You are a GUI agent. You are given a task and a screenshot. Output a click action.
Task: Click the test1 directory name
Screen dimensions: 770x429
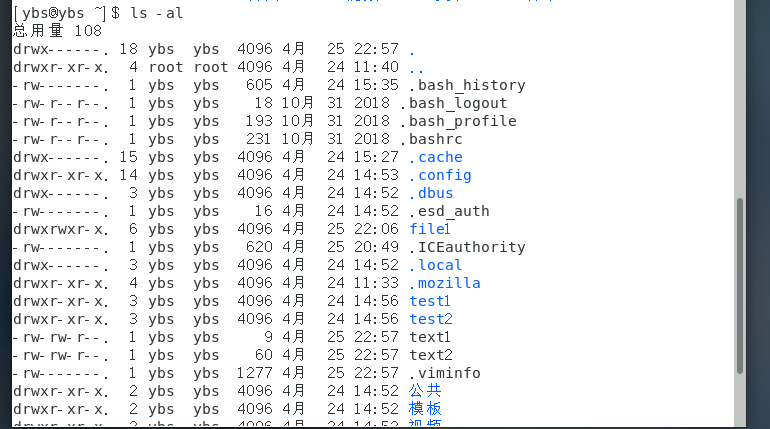coord(430,301)
